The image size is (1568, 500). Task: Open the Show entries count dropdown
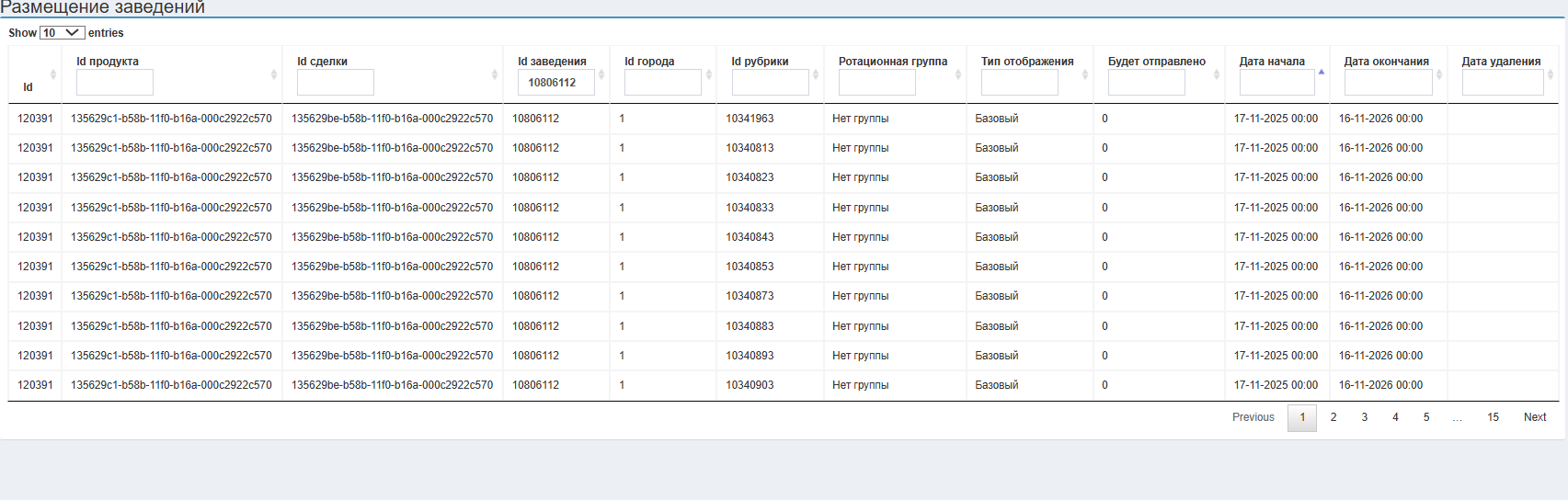click(62, 33)
